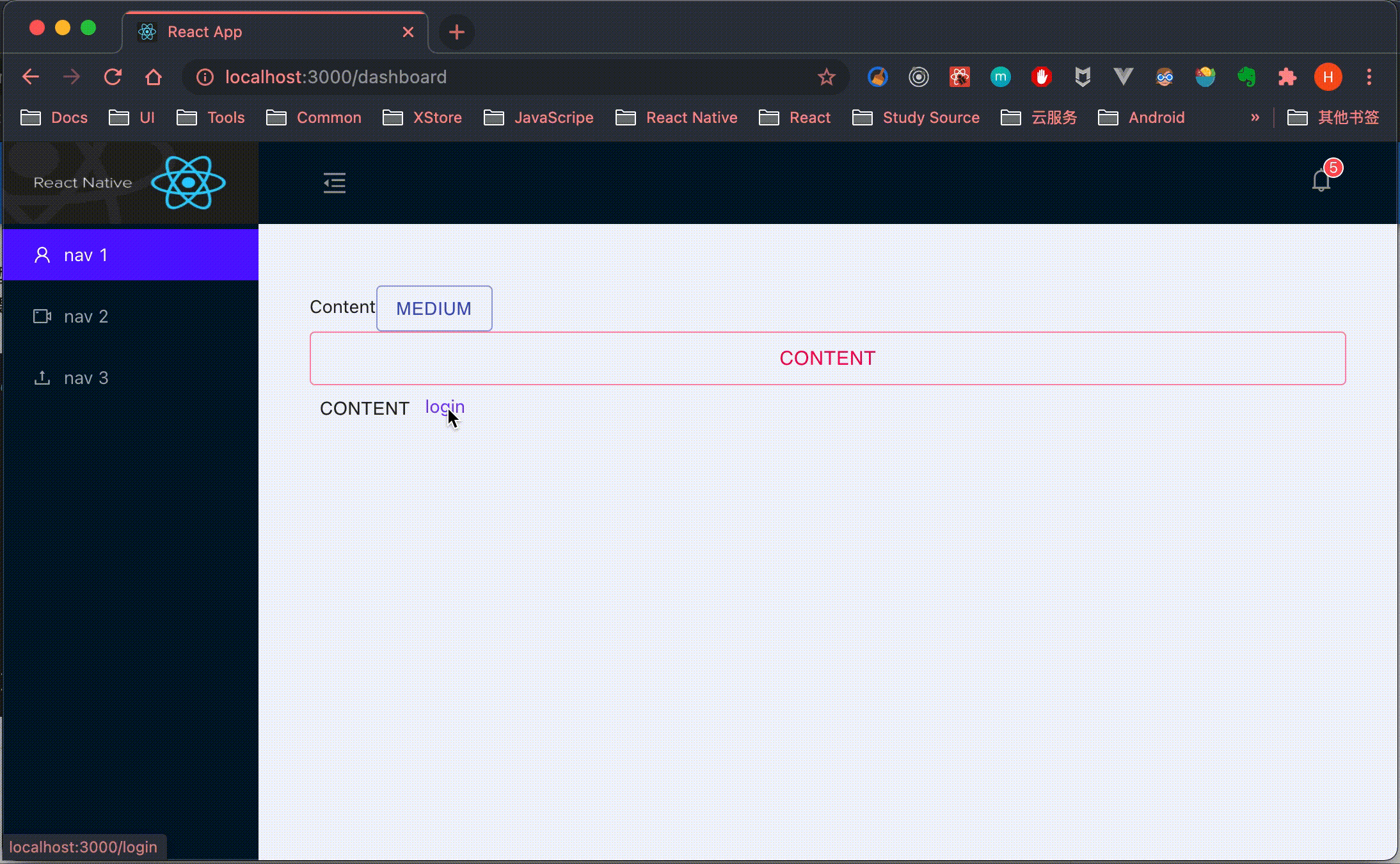Viewport: 1400px width, 864px height.
Task: Click the login link
Action: click(444, 406)
